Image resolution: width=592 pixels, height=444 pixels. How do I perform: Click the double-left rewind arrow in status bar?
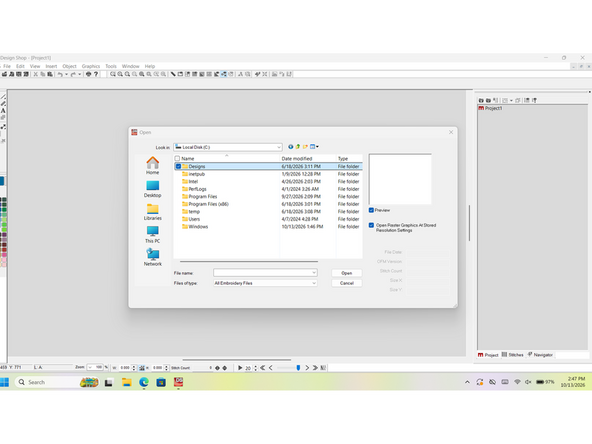point(262,367)
